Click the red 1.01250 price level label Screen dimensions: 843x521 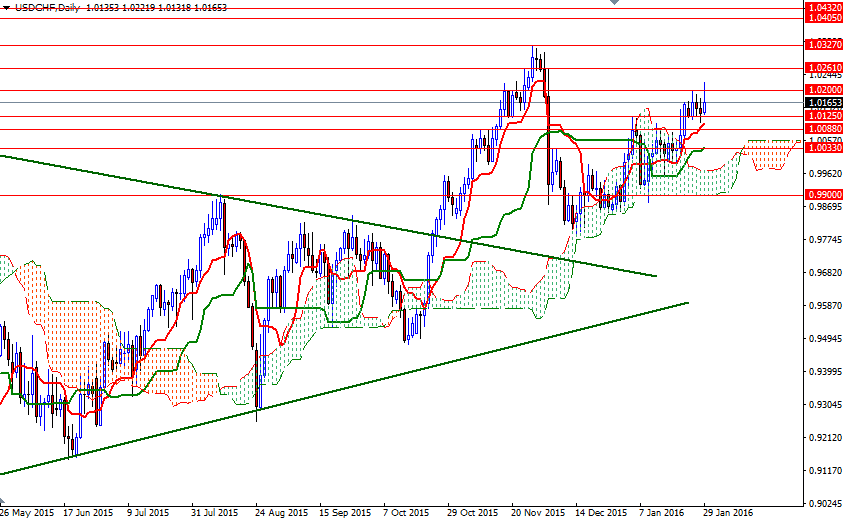point(824,116)
